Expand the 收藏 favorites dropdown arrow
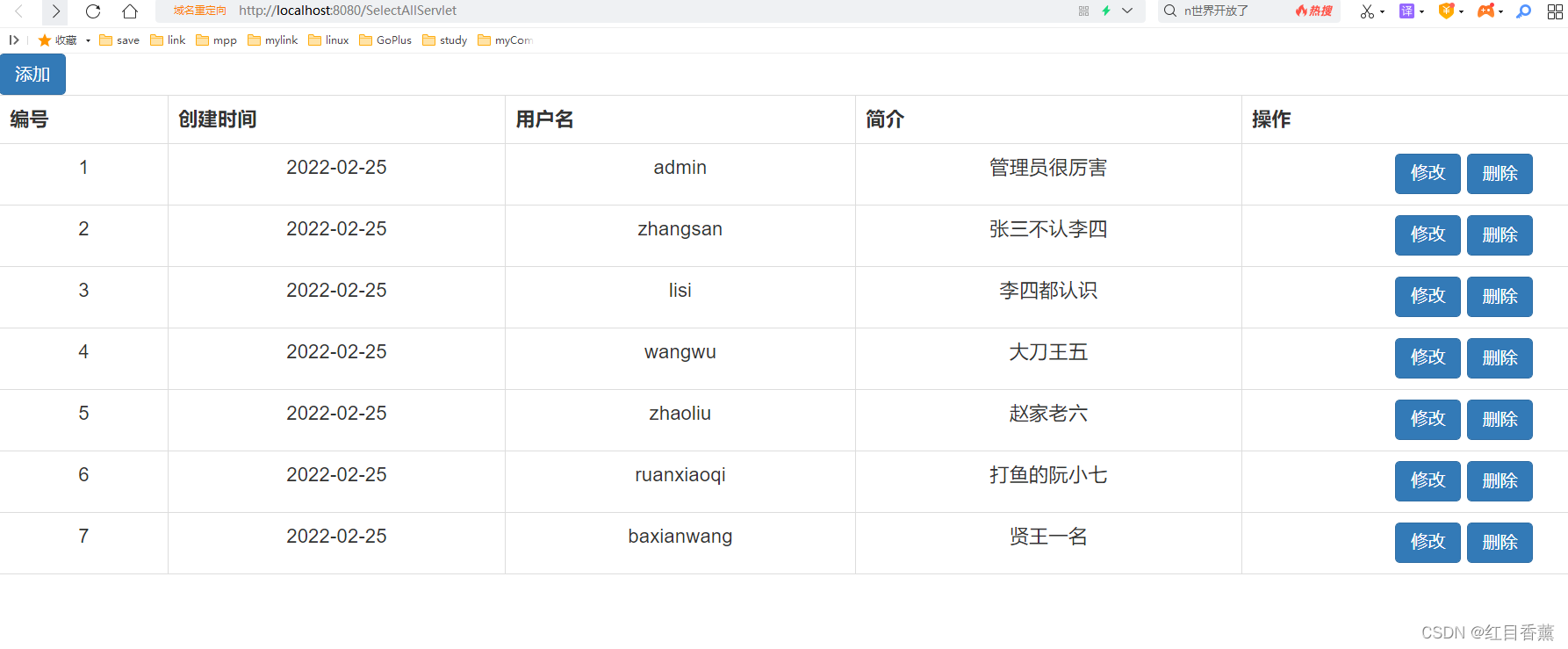1568x649 pixels. click(x=88, y=40)
